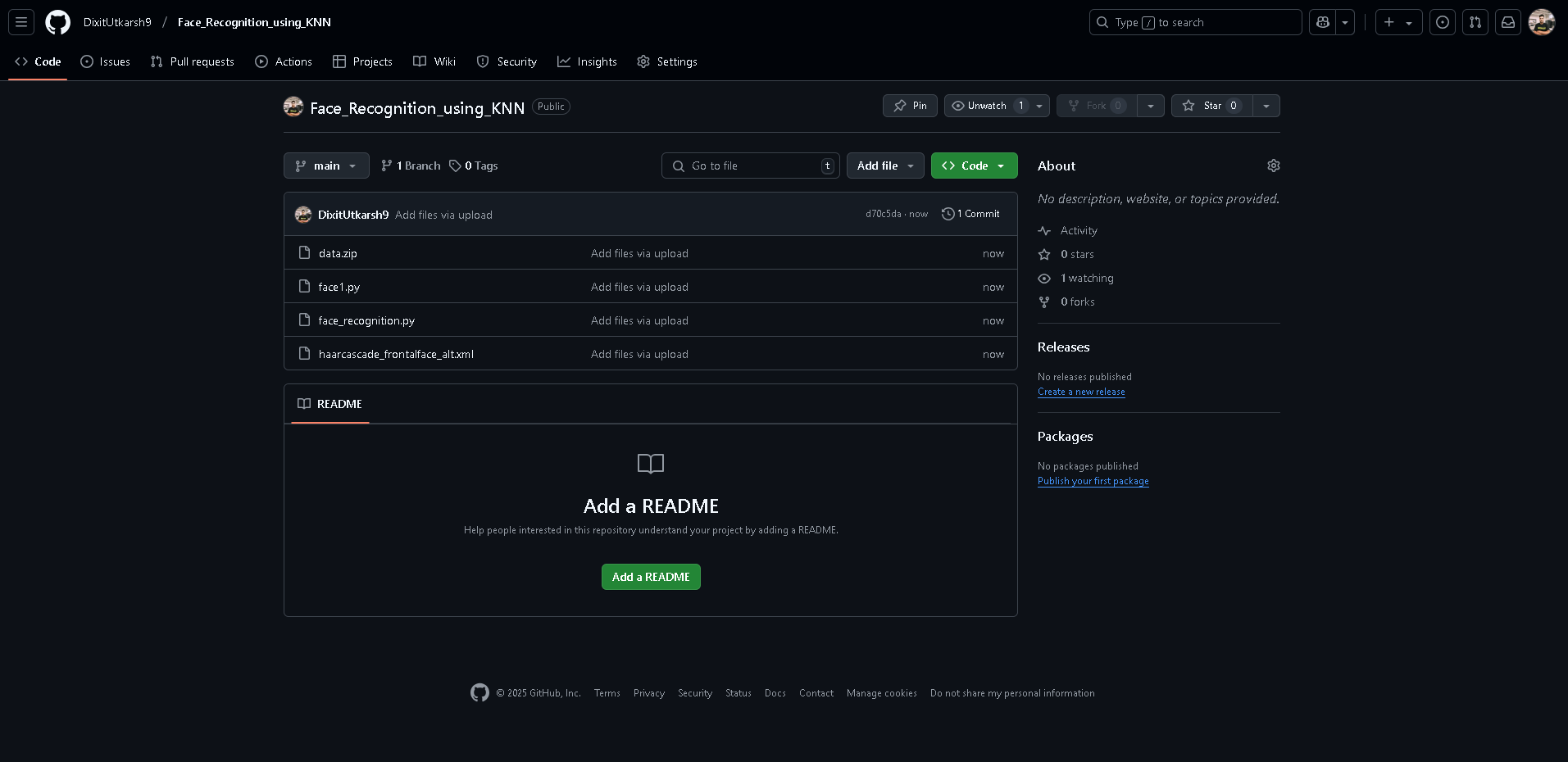View the 1 Branch link

(x=411, y=166)
